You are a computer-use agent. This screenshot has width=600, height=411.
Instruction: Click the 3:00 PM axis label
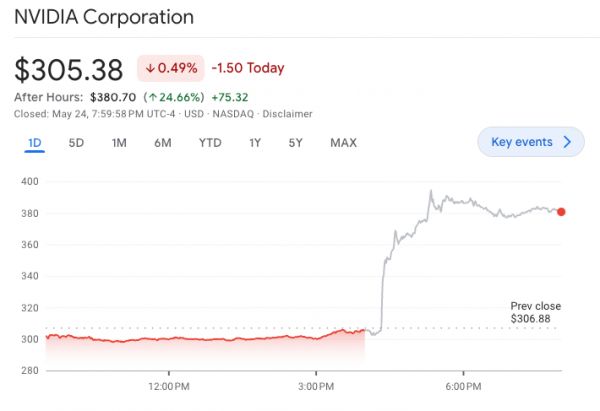point(316,385)
